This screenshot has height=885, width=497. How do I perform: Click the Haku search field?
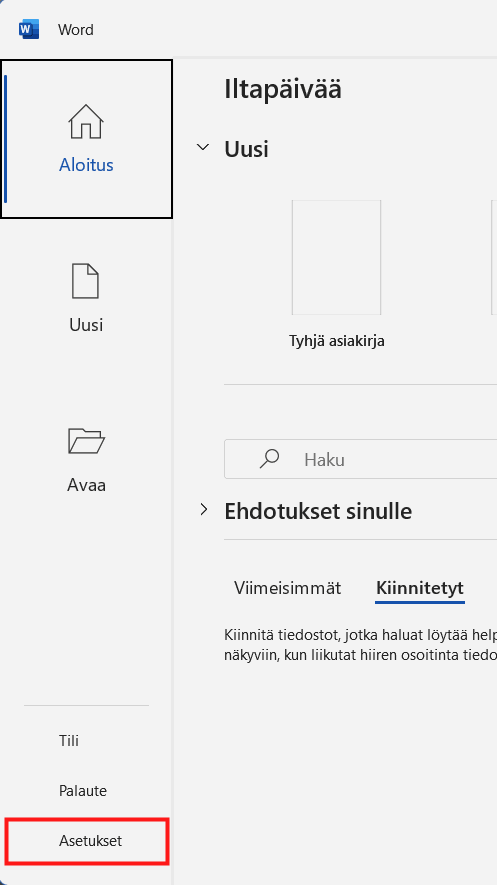pos(360,459)
